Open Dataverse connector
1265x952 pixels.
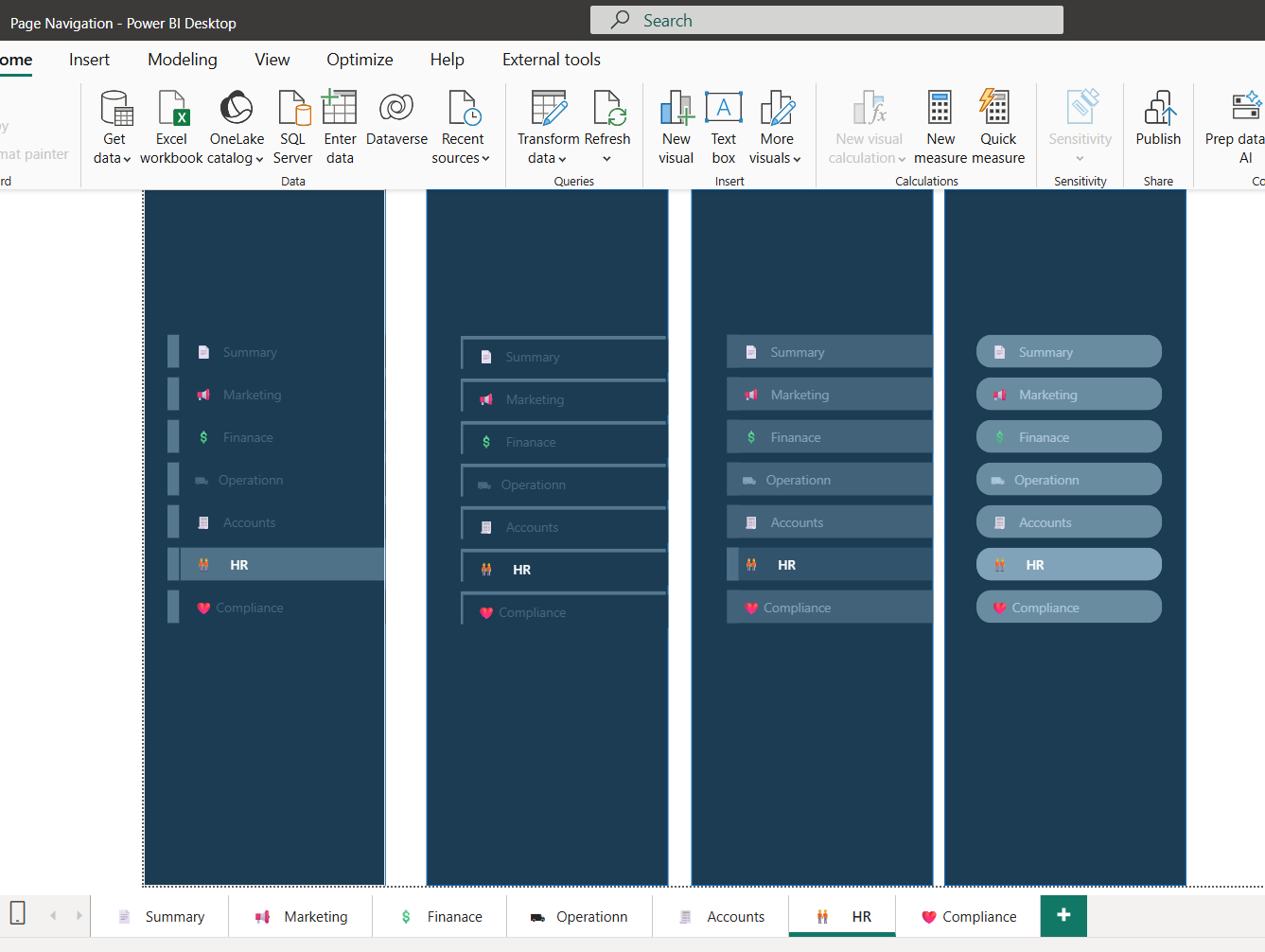coord(396,109)
